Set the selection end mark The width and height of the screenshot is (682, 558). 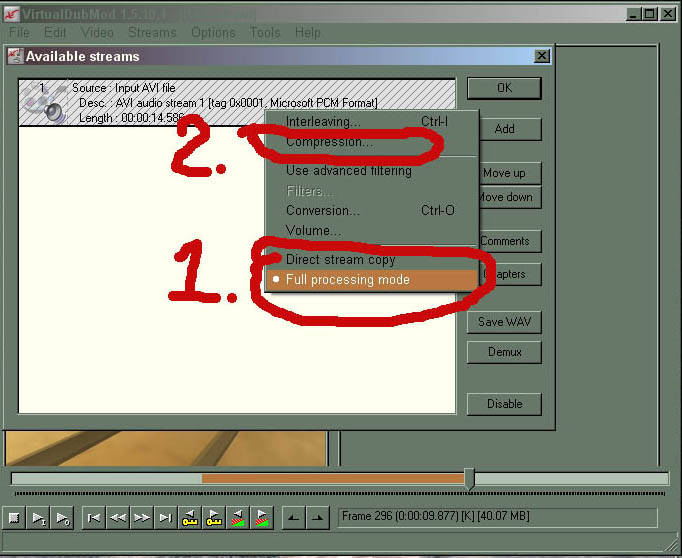(x=318, y=518)
